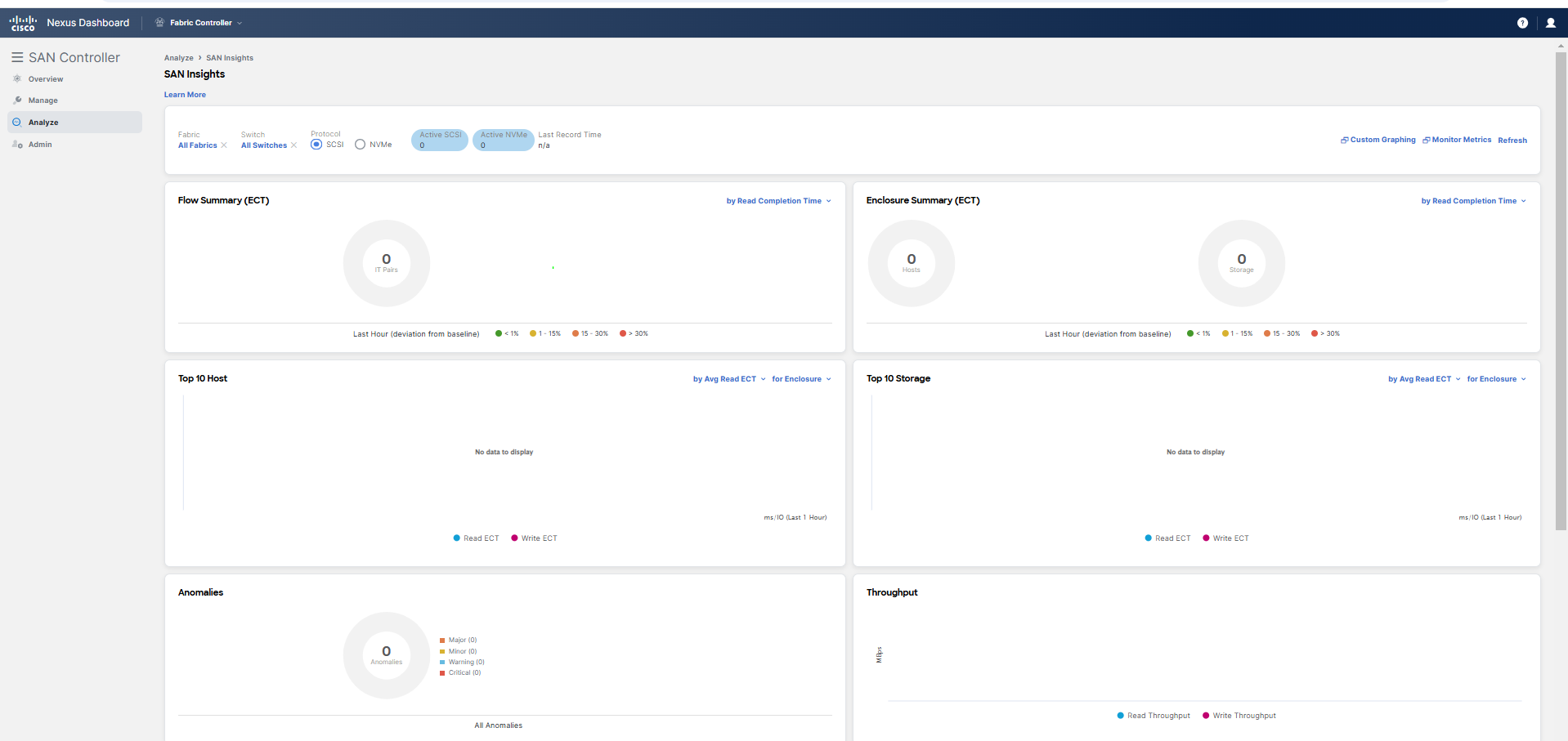Toggle Write ECT legend in Top 10 Storage
1568x741 pixels.
pyautogui.click(x=1225, y=538)
